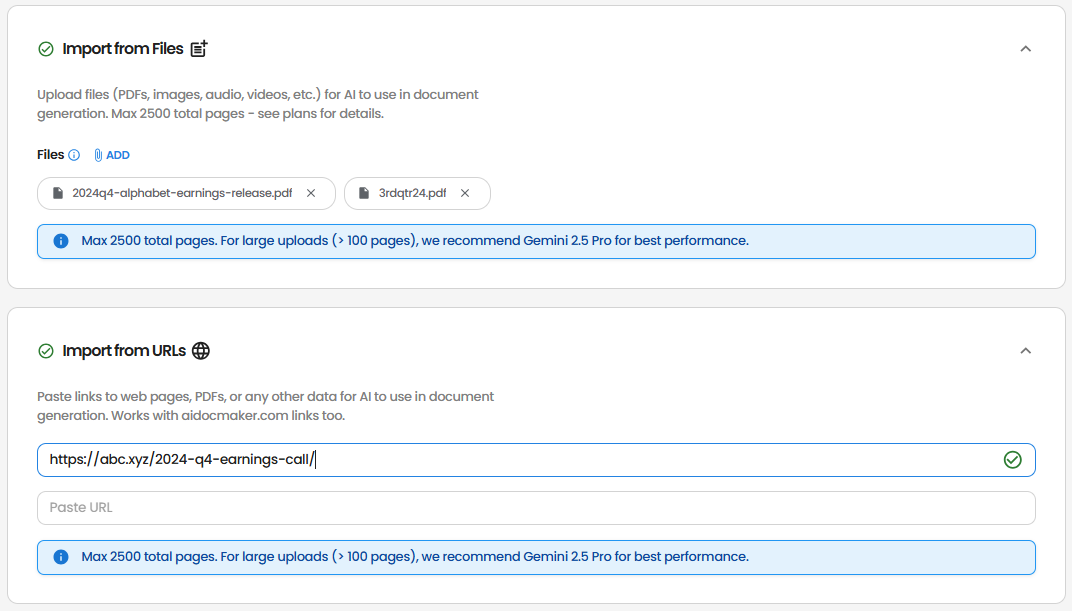Image resolution: width=1072 pixels, height=611 pixels.
Task: Click the paperclip icon beside ADD
Action: 98,155
